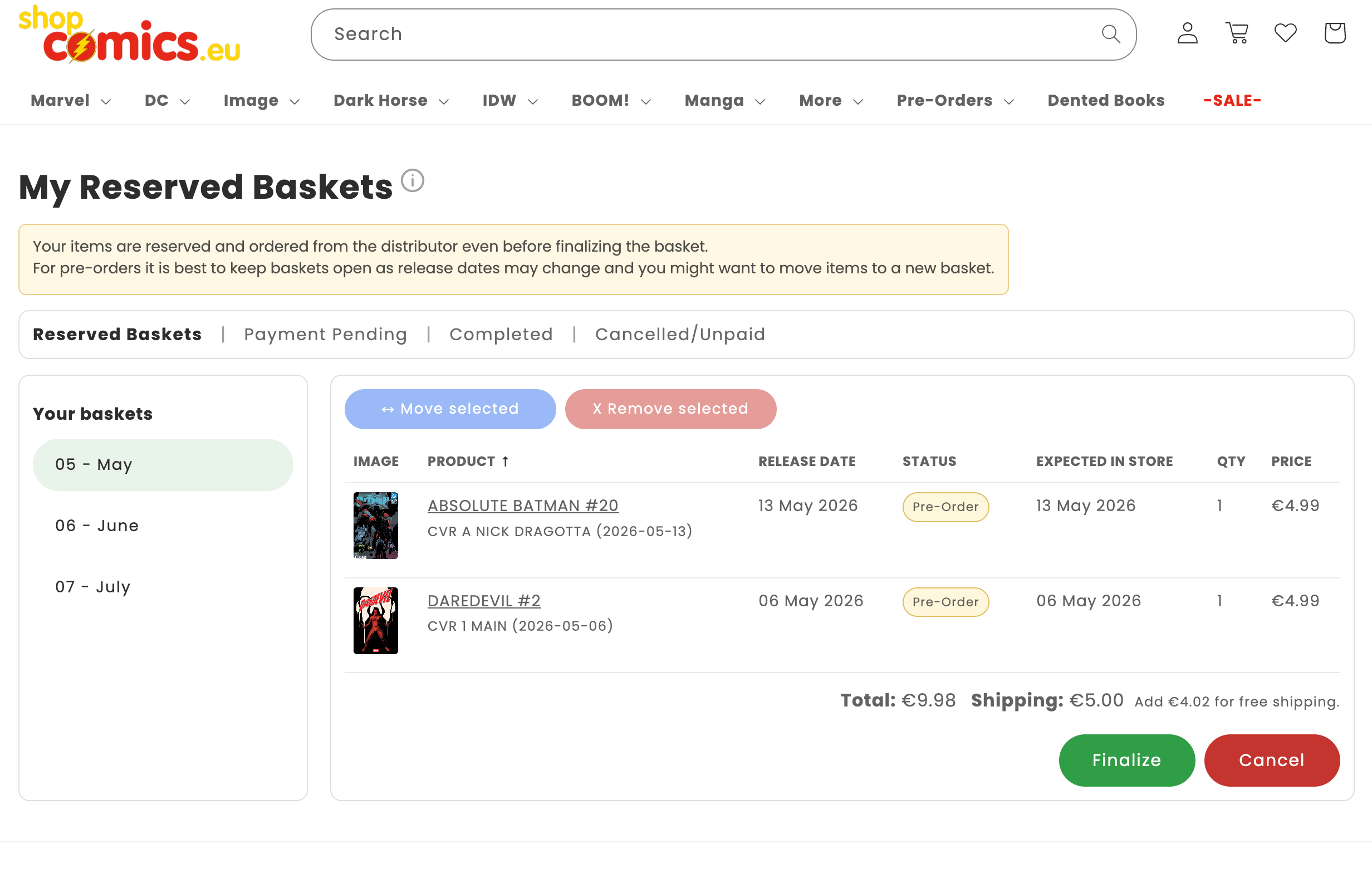The image size is (1372, 893).
Task: Expand the BOOM! menu
Action: pos(611,100)
